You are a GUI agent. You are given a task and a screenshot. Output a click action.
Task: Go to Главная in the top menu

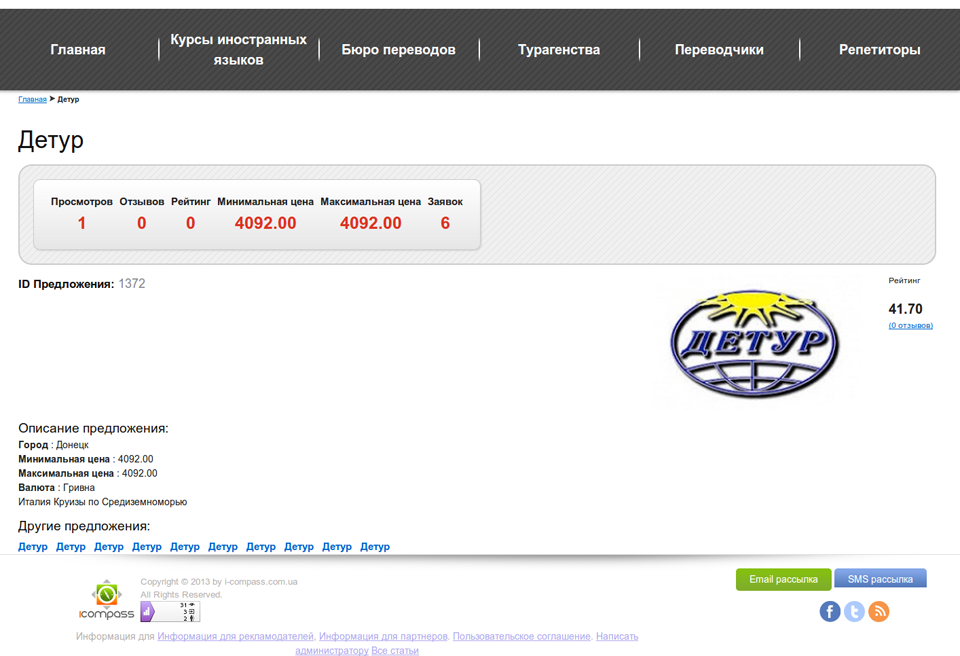[78, 50]
